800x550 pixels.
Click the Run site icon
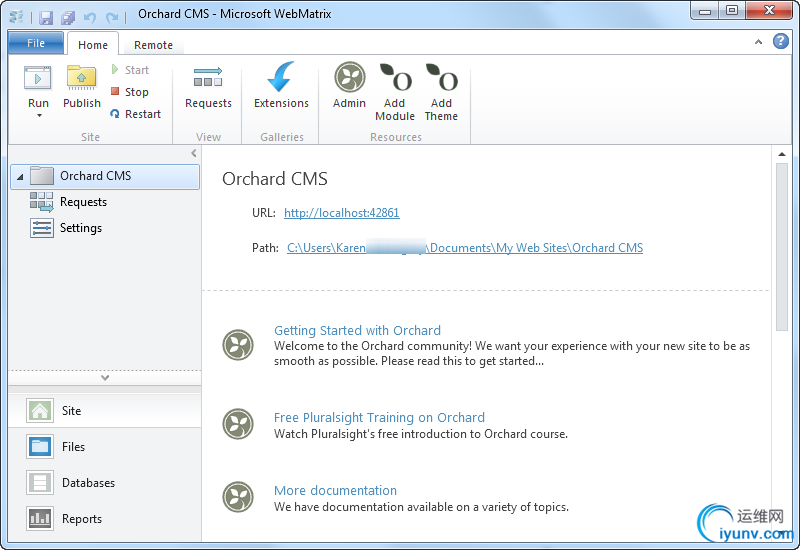38,79
